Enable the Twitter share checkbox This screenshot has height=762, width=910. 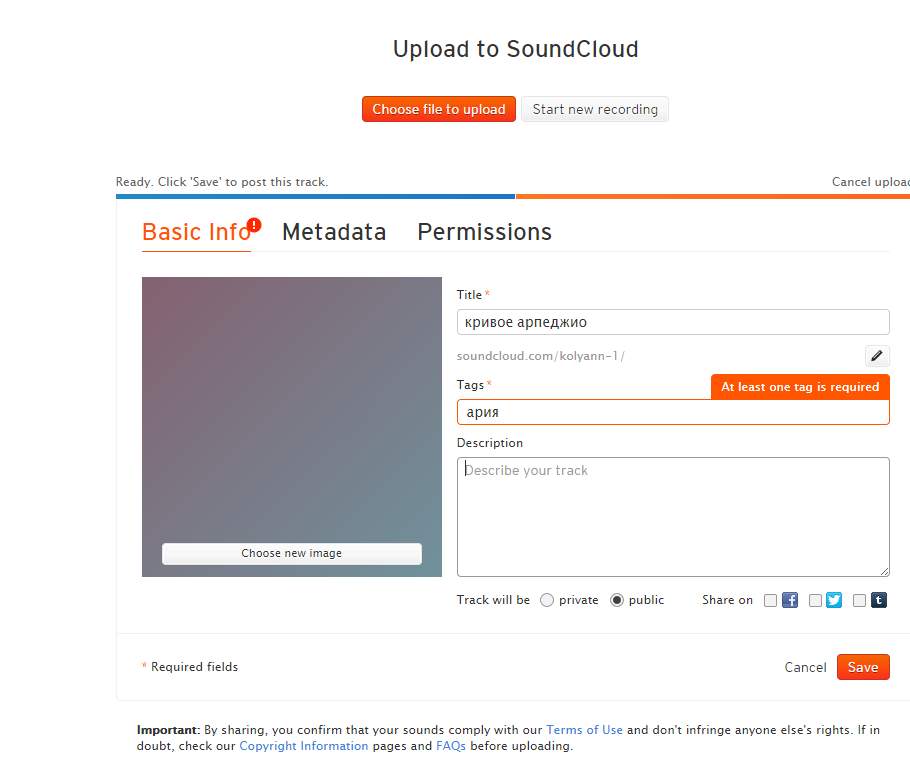(x=815, y=600)
